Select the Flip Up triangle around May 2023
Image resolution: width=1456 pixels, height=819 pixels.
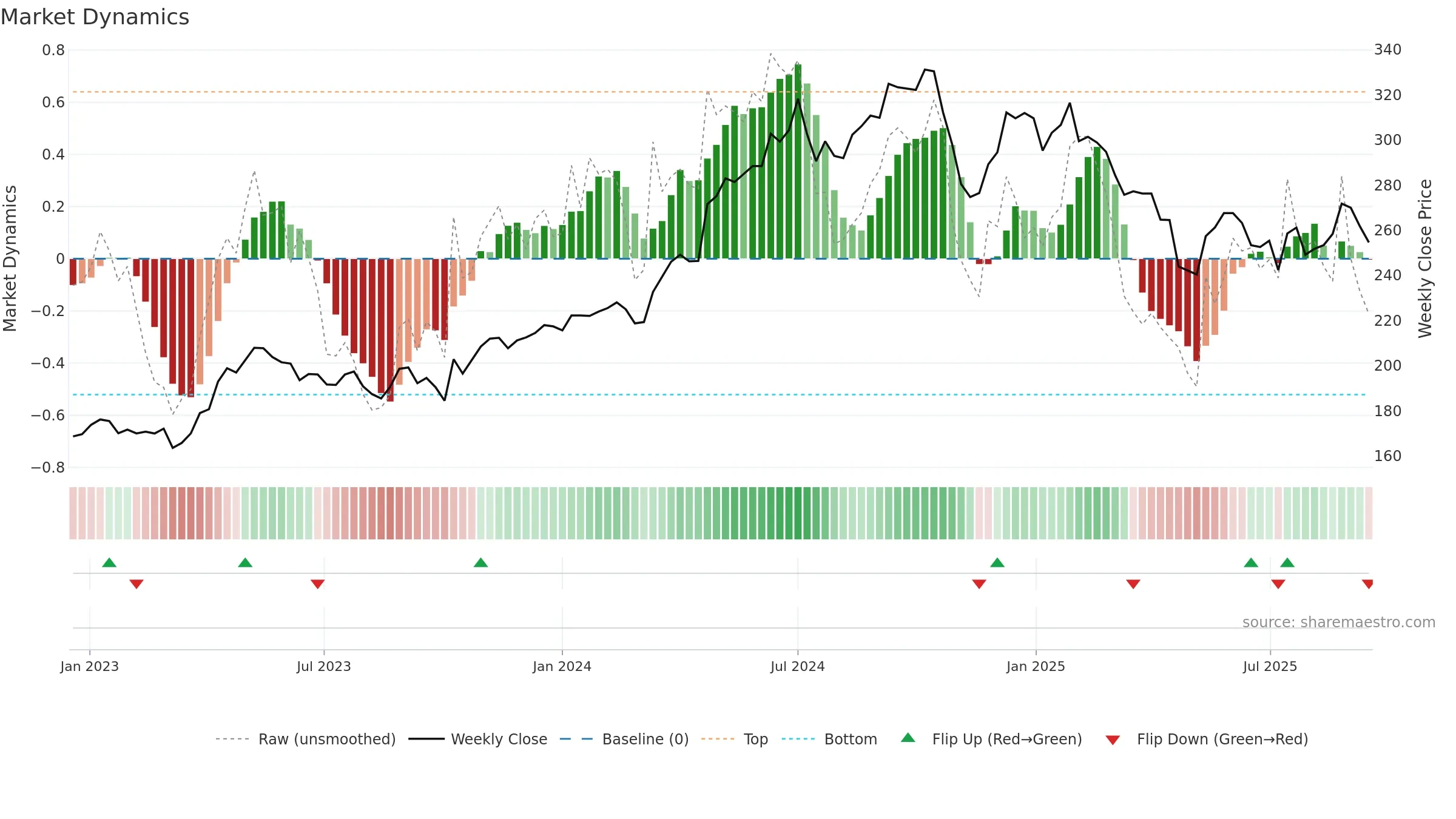(245, 563)
